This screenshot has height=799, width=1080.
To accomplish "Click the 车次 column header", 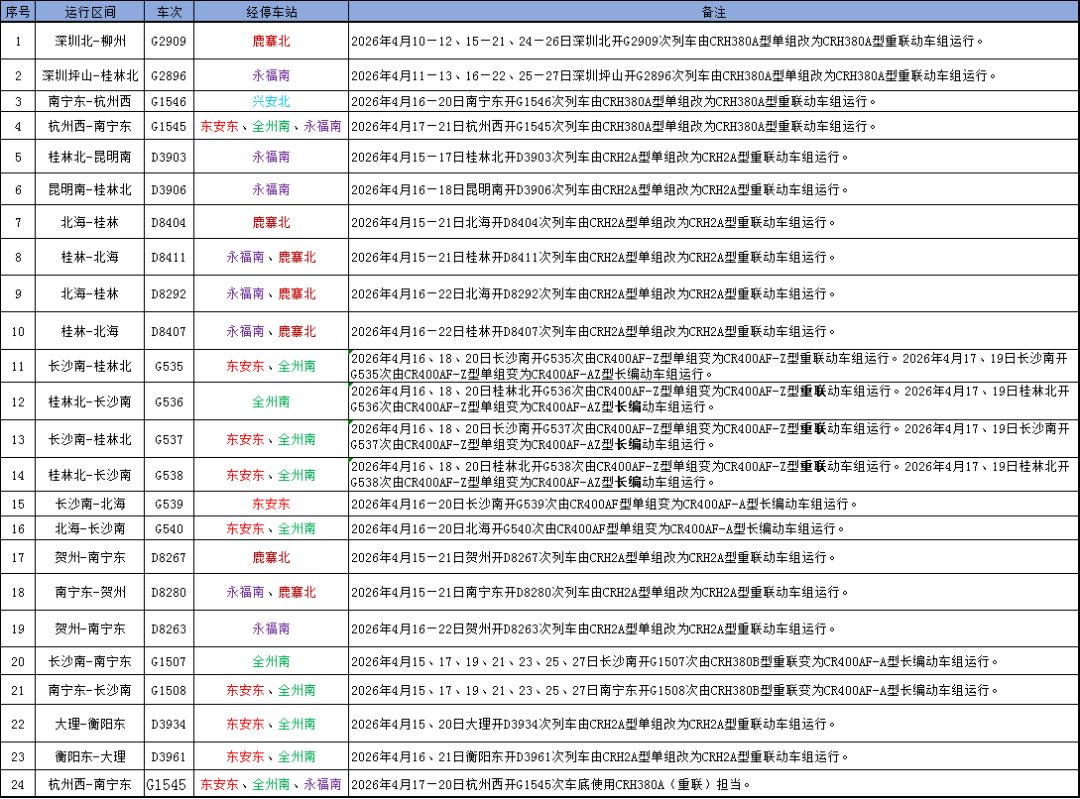I will click(x=168, y=12).
